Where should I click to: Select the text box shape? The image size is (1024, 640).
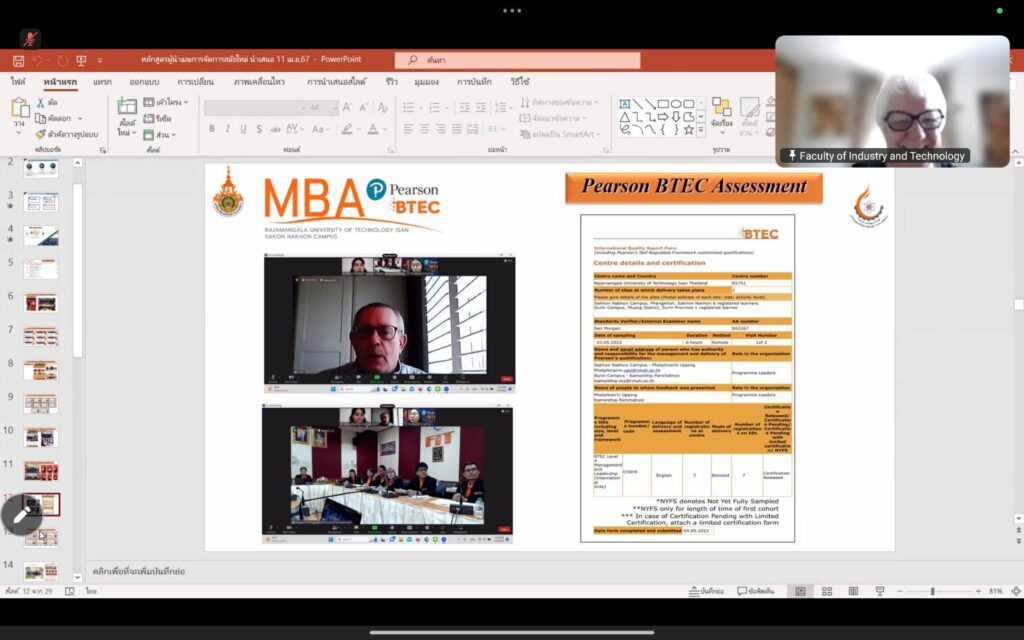click(625, 103)
